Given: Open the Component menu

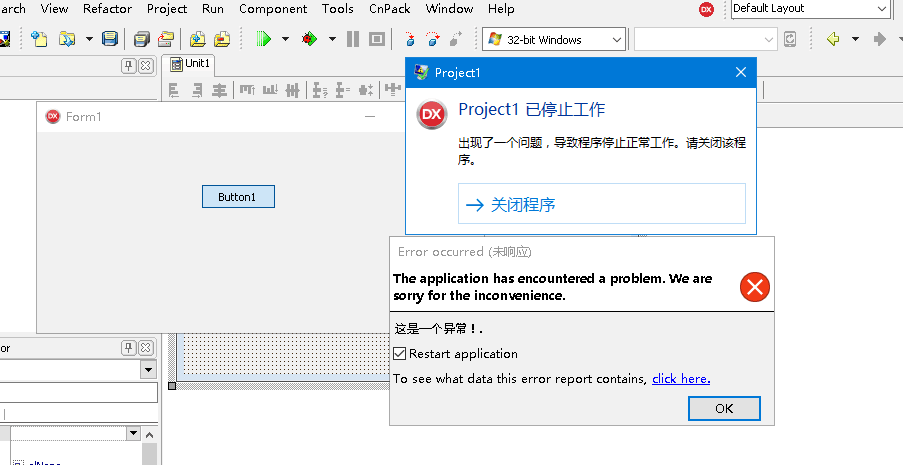Looking at the screenshot, I should click(273, 9).
